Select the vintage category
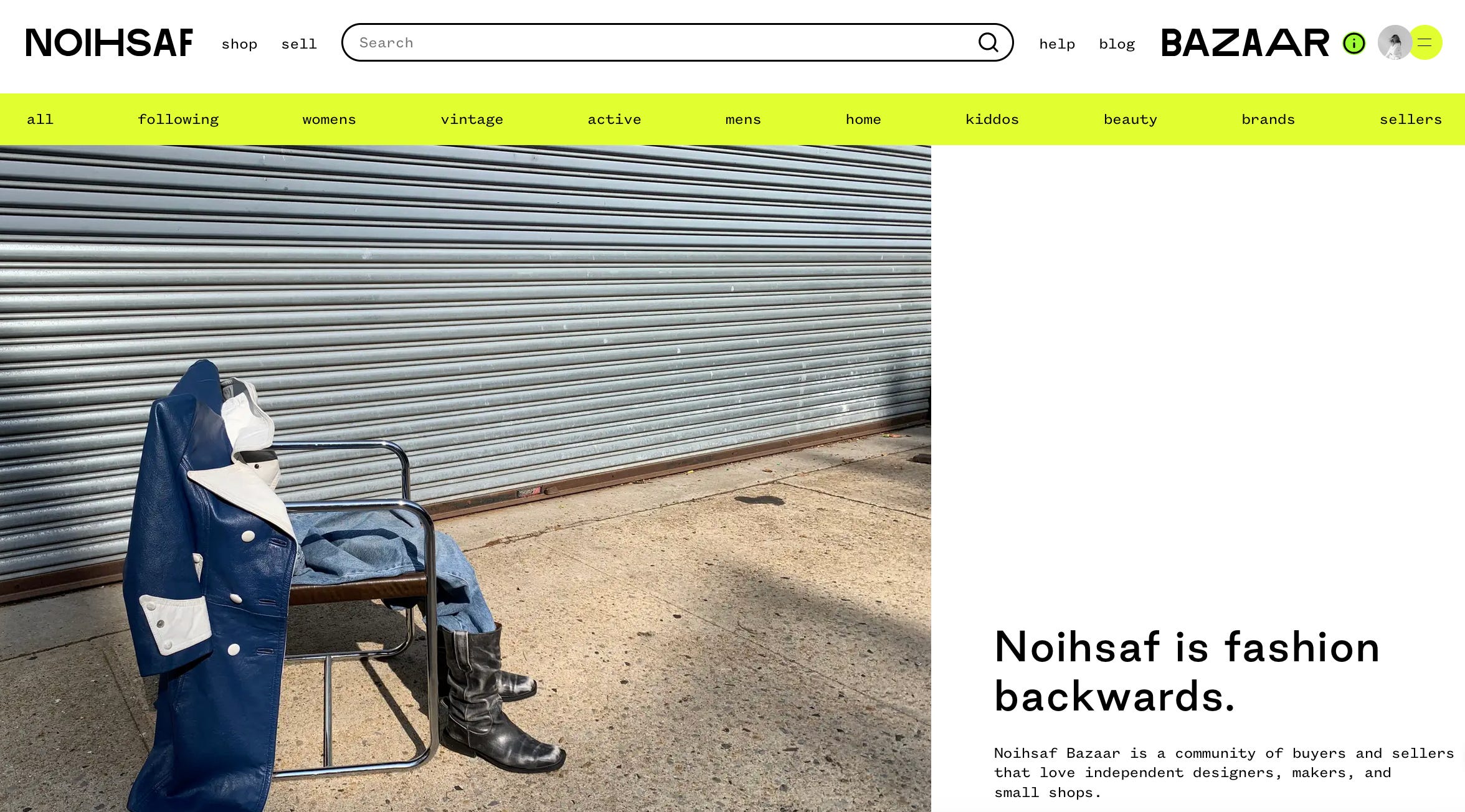Viewport: 1465px width, 812px height. [472, 119]
